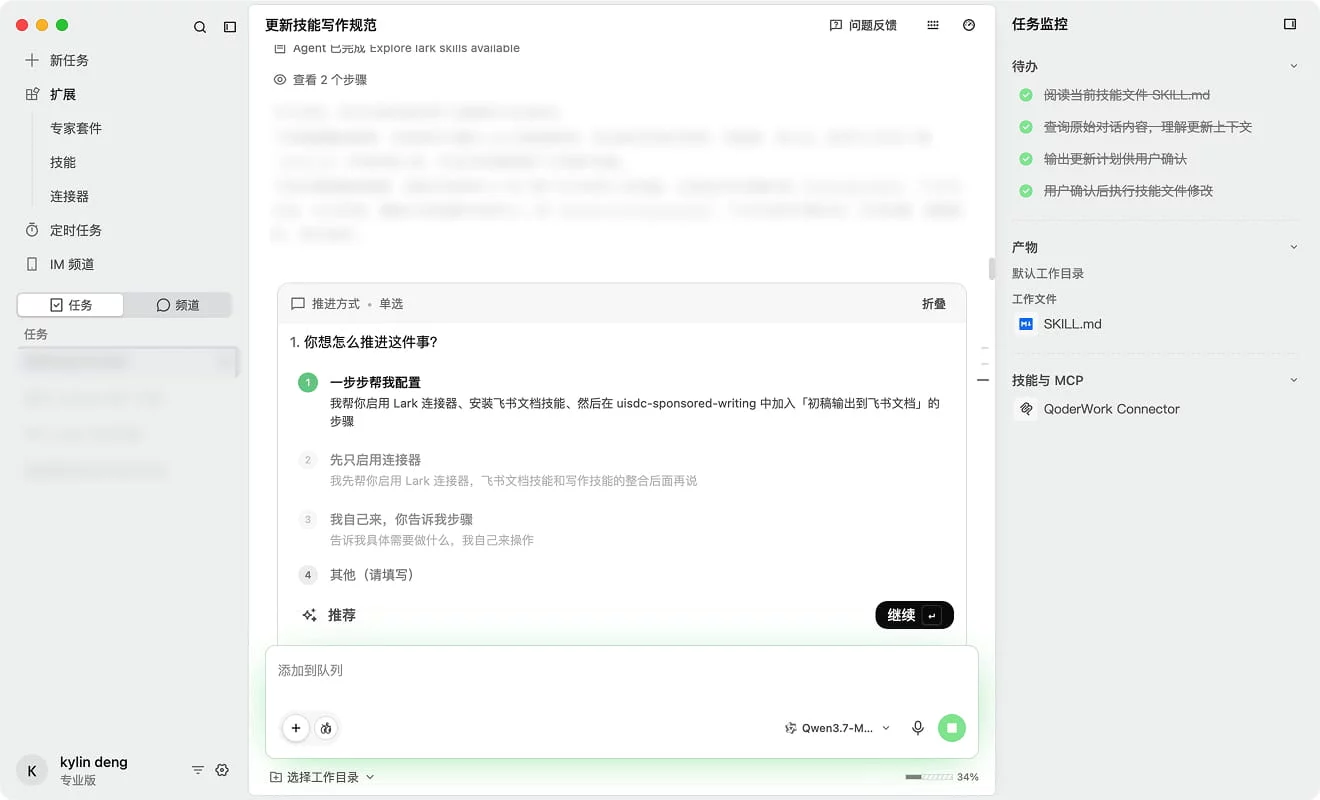1320x800 pixels.
Task: Click the IM 频道 phone icon
Action: pos(32,264)
